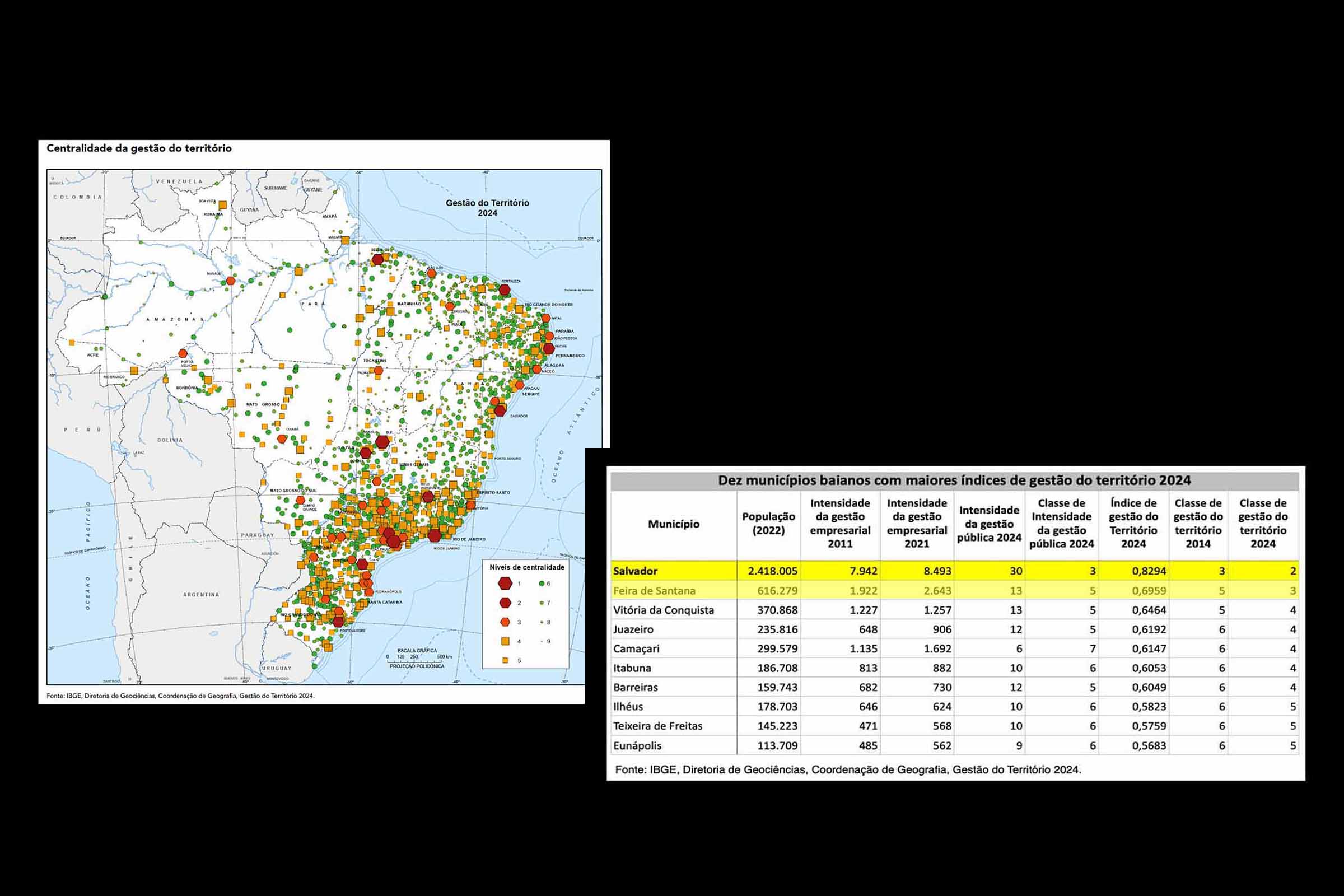This screenshot has width=1344, height=896.
Task: Click the Boa Vista square marker in Roraima
Action: point(222,204)
